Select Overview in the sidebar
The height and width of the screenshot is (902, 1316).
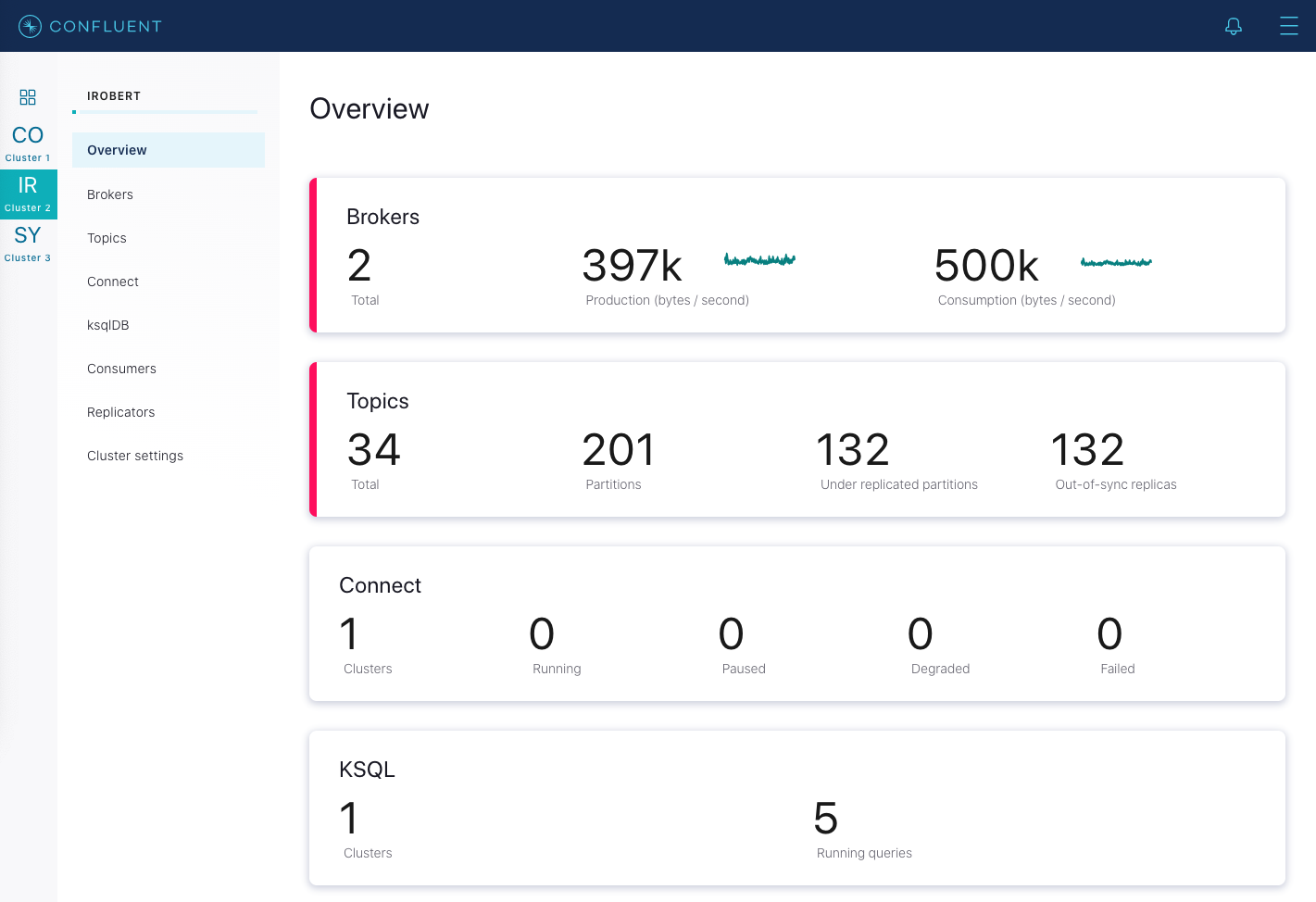click(117, 150)
